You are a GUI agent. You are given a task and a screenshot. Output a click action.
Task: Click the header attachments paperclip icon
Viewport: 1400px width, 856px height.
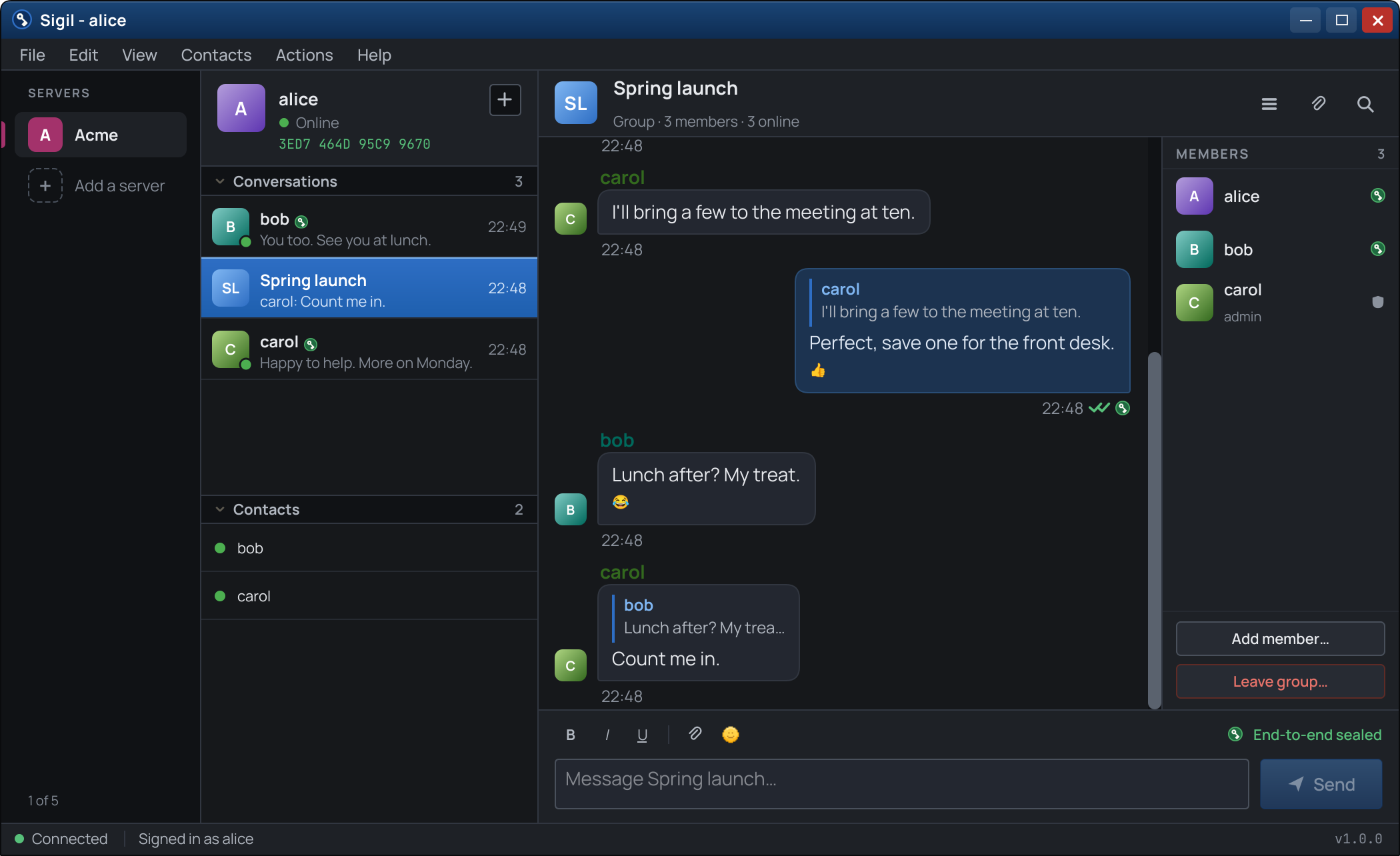[x=1318, y=104]
